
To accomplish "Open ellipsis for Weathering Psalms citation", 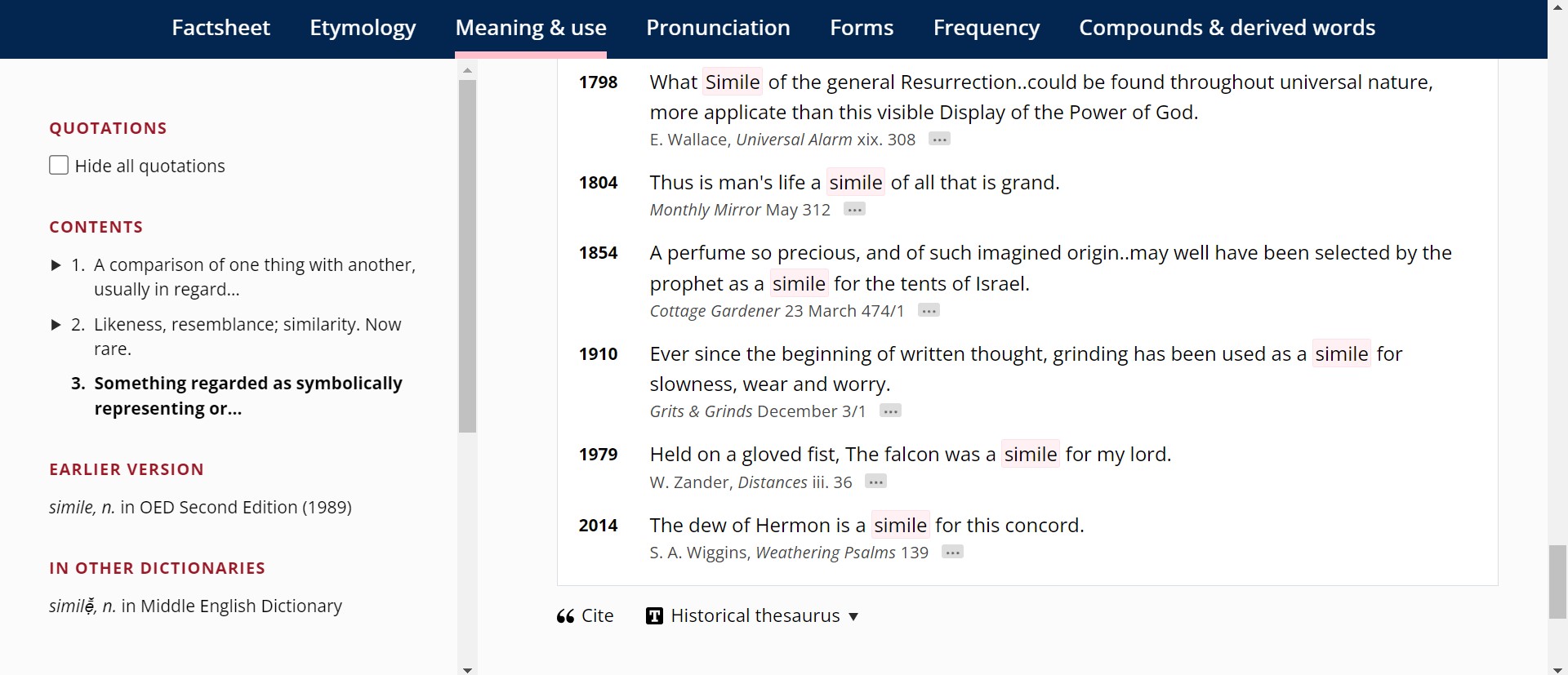I will coord(952,553).
